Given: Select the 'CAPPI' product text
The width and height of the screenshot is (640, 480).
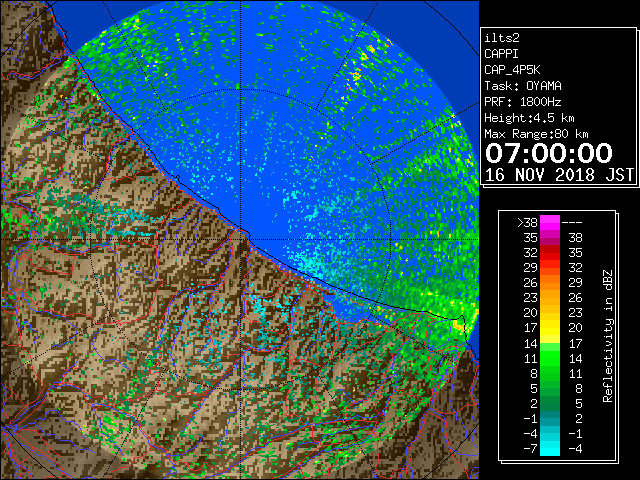Looking at the screenshot, I should (x=501, y=54).
